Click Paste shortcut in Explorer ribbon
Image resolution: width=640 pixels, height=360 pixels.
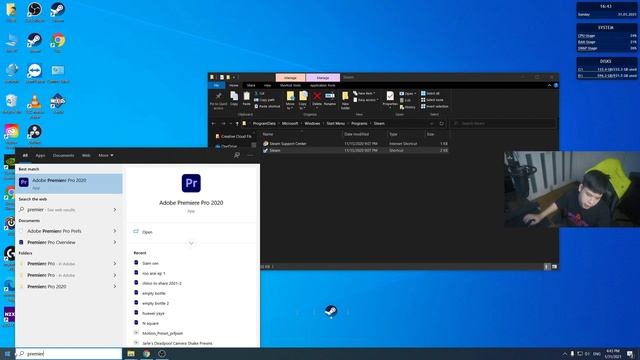pyautogui.click(x=267, y=107)
